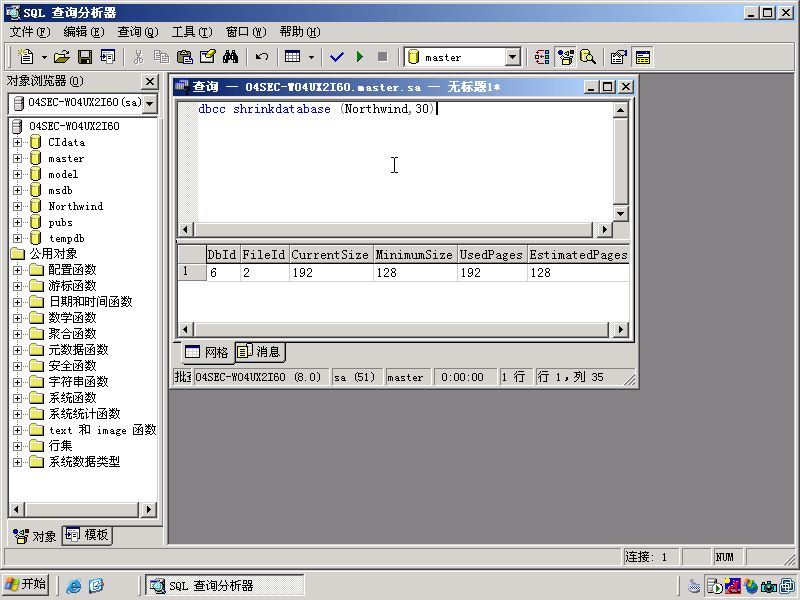Select the 字符串函数 tree item
The image size is (800, 600).
click(78, 382)
